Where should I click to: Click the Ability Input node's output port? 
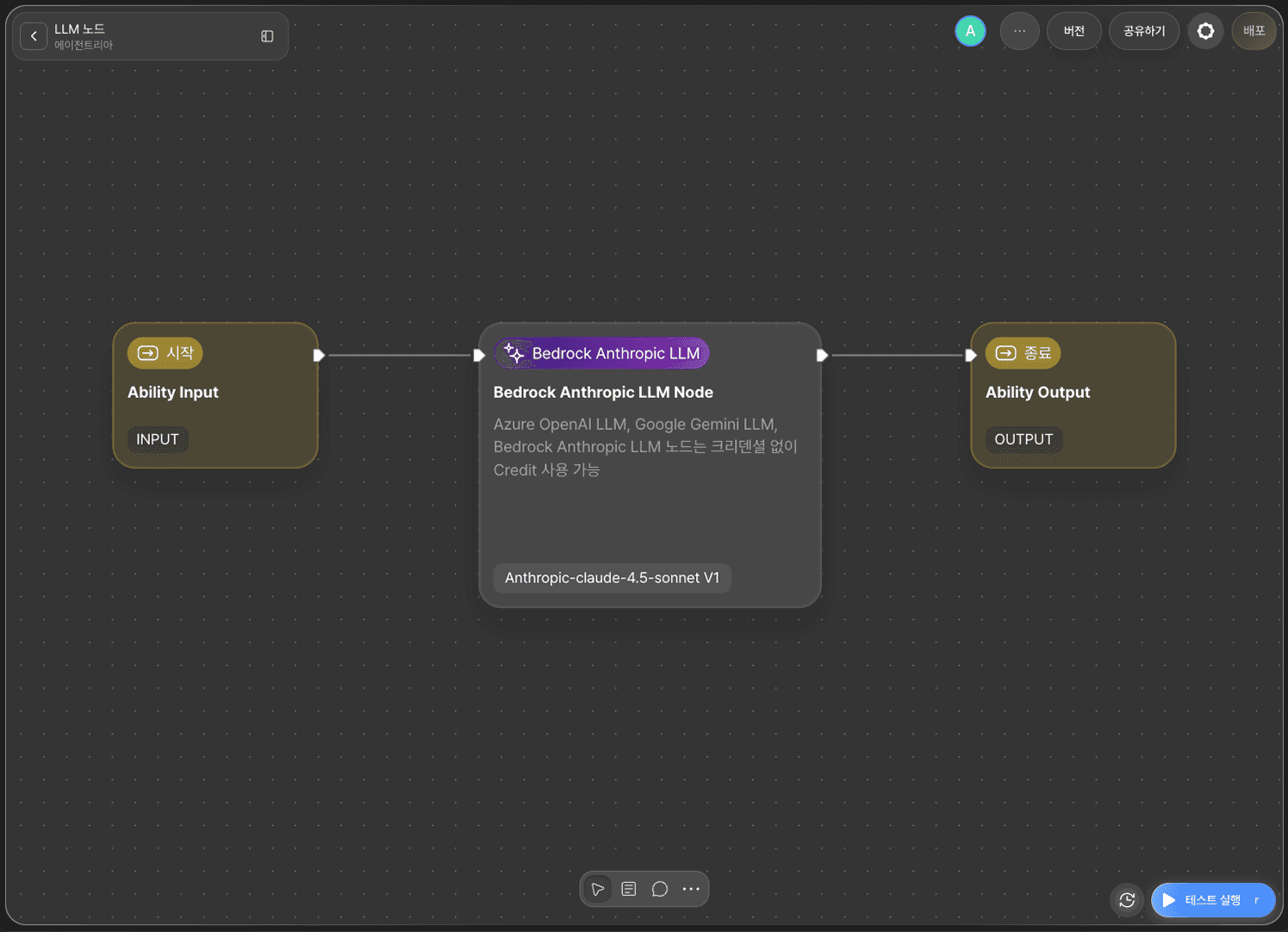tap(319, 355)
